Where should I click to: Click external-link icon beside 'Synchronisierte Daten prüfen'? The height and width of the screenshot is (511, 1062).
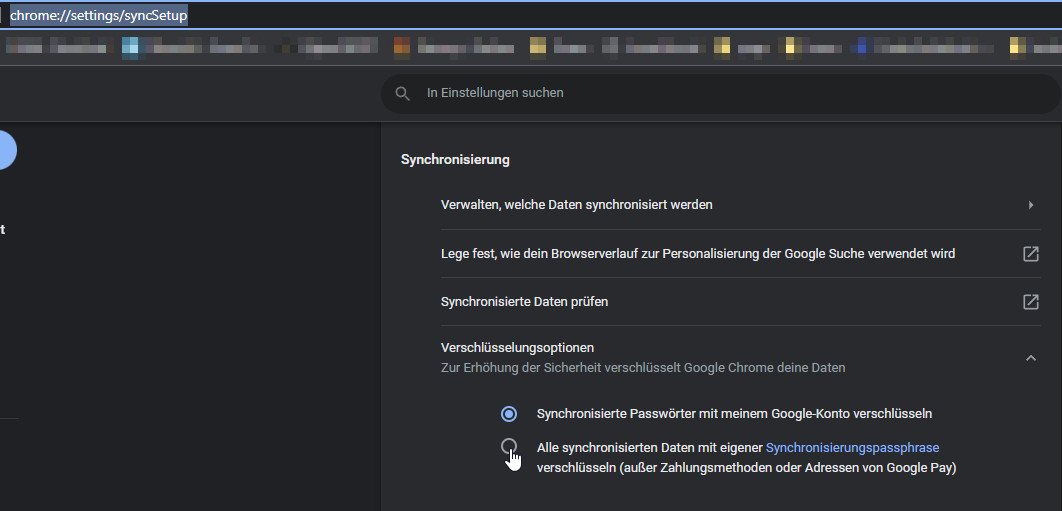1030,302
